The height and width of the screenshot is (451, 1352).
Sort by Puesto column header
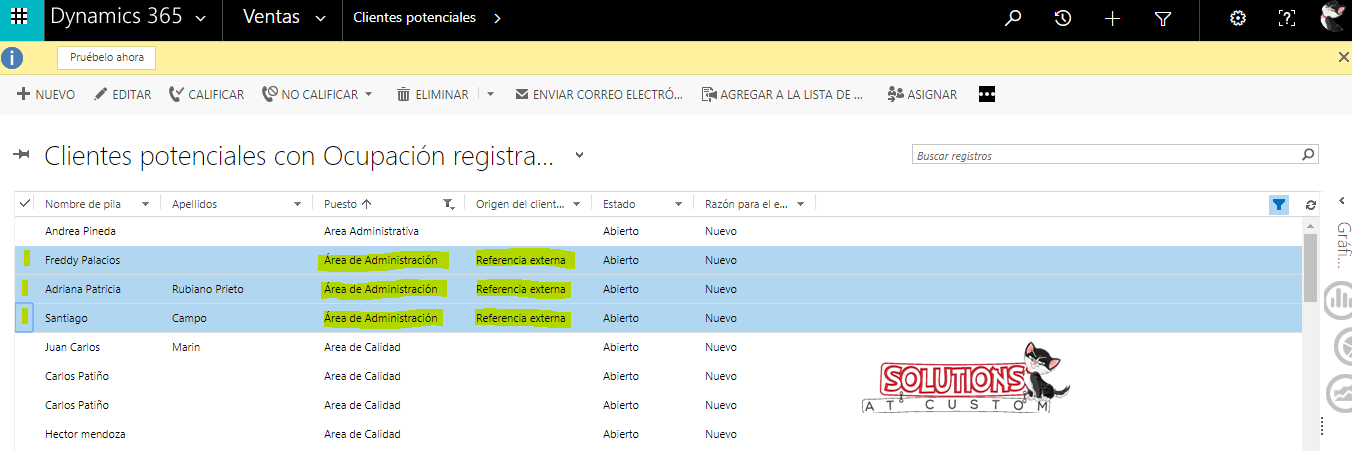(x=348, y=204)
